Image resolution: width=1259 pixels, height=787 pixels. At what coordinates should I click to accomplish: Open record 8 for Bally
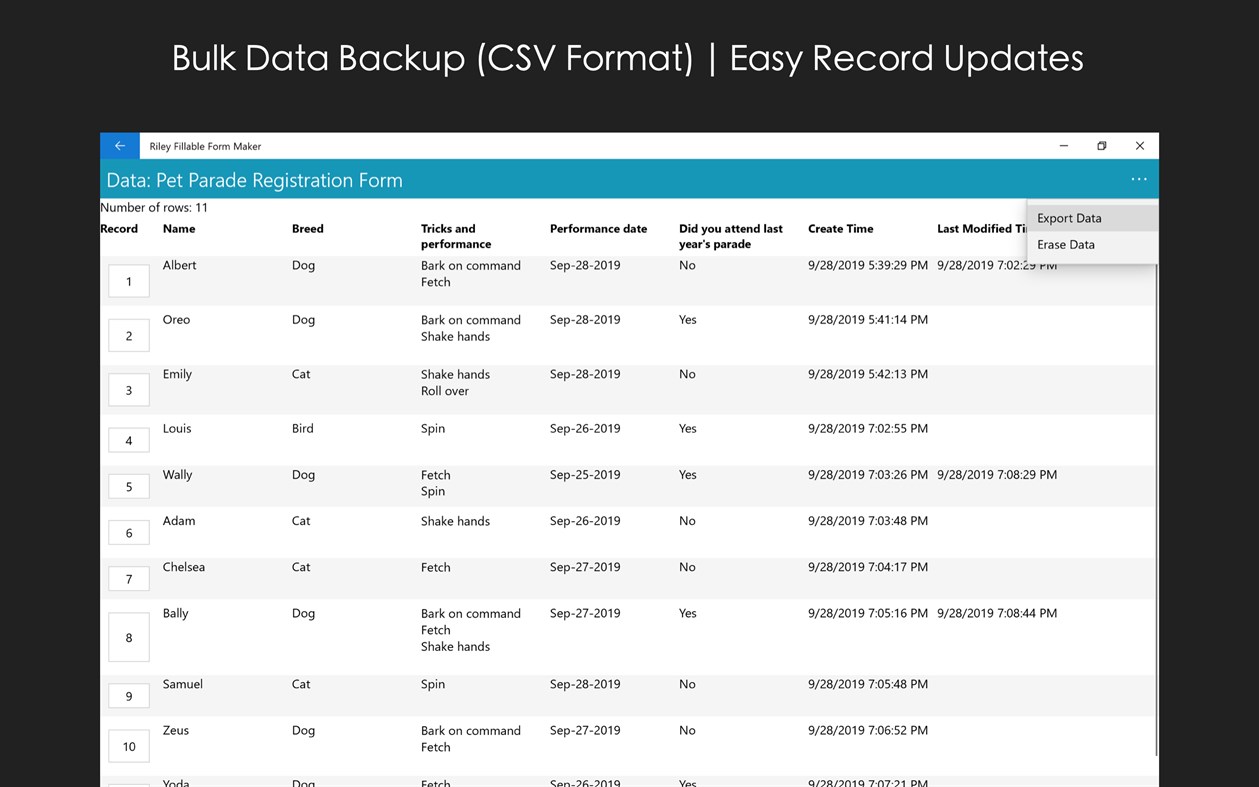point(128,637)
